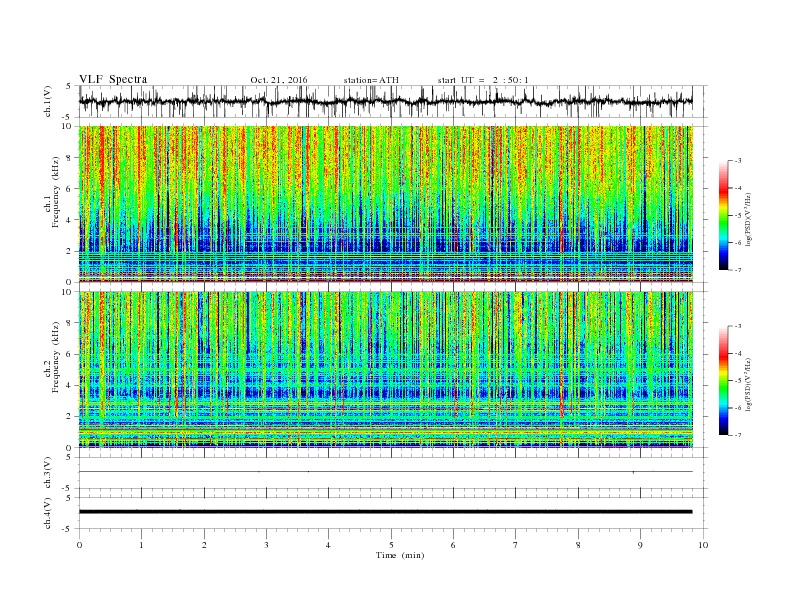The height and width of the screenshot is (612, 792).
Task: Click the ch.2 spectrogram panel
Action: click(385, 370)
